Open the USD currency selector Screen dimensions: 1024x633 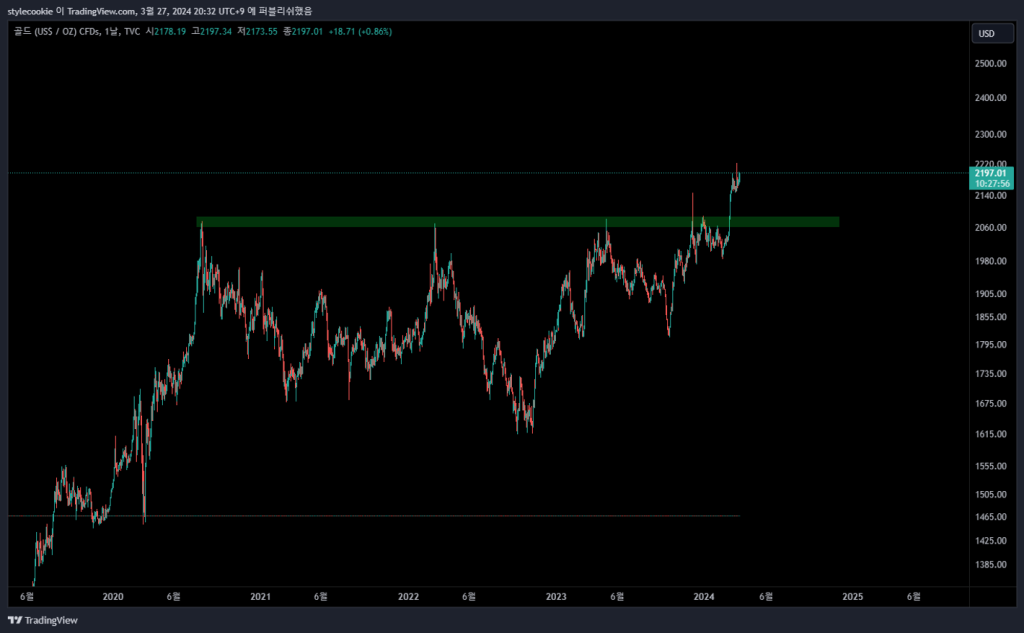point(986,33)
